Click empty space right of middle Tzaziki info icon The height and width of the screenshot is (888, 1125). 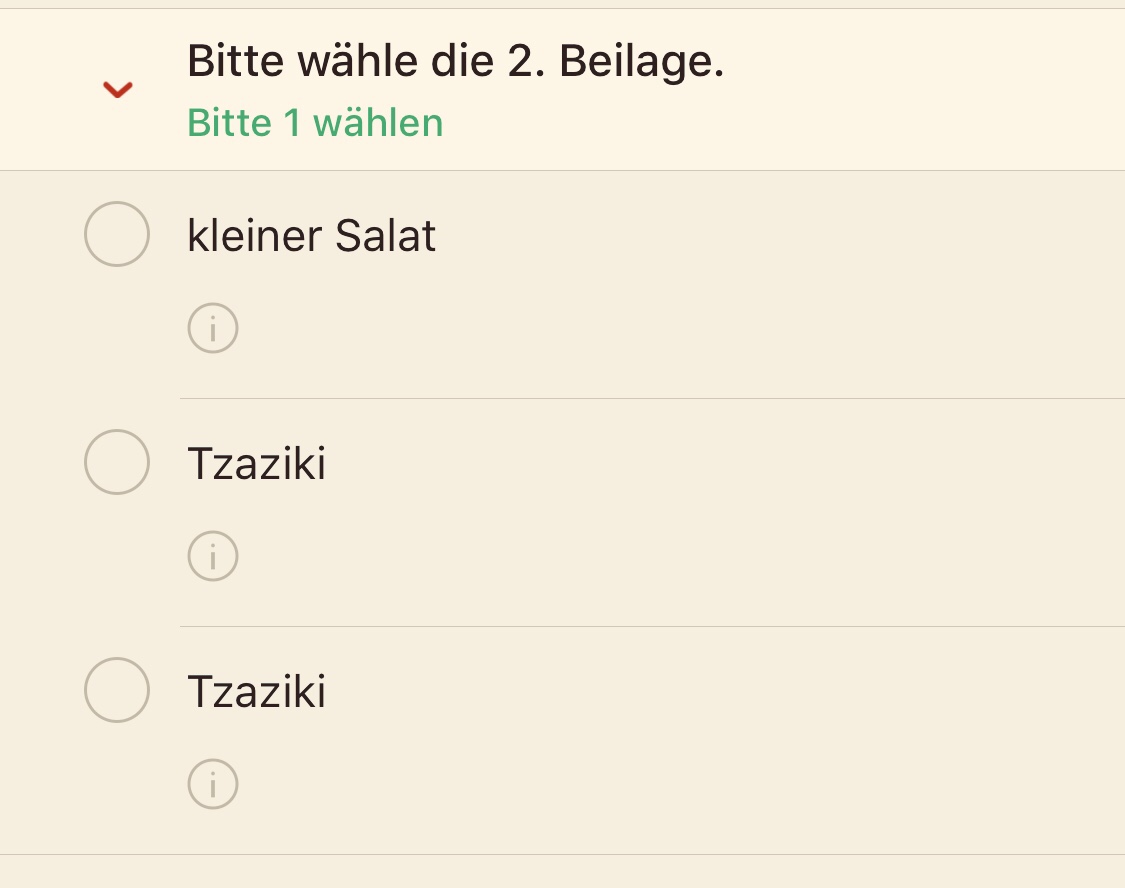[x=650, y=556]
